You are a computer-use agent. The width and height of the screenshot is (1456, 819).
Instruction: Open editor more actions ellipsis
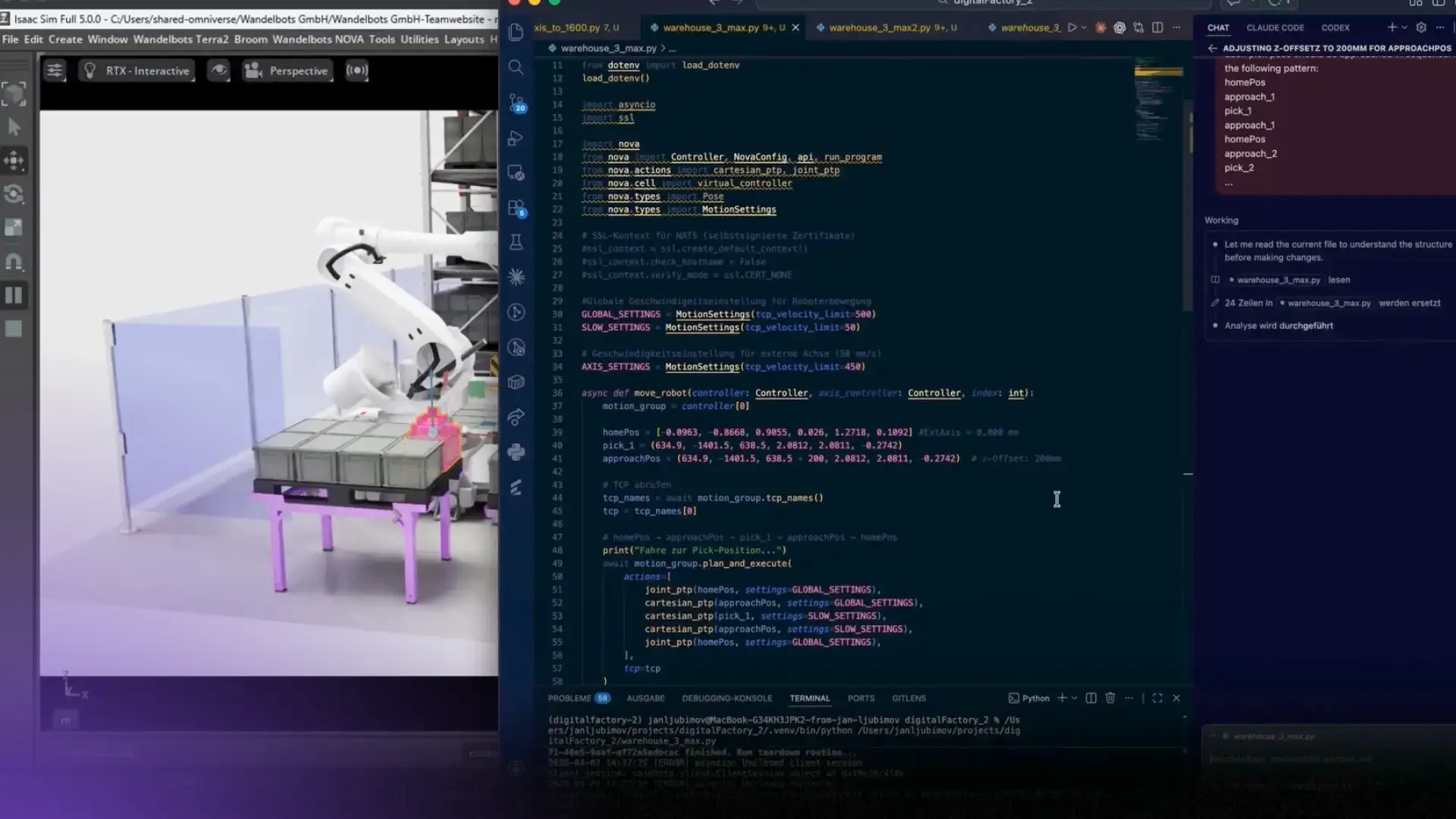(x=1176, y=27)
